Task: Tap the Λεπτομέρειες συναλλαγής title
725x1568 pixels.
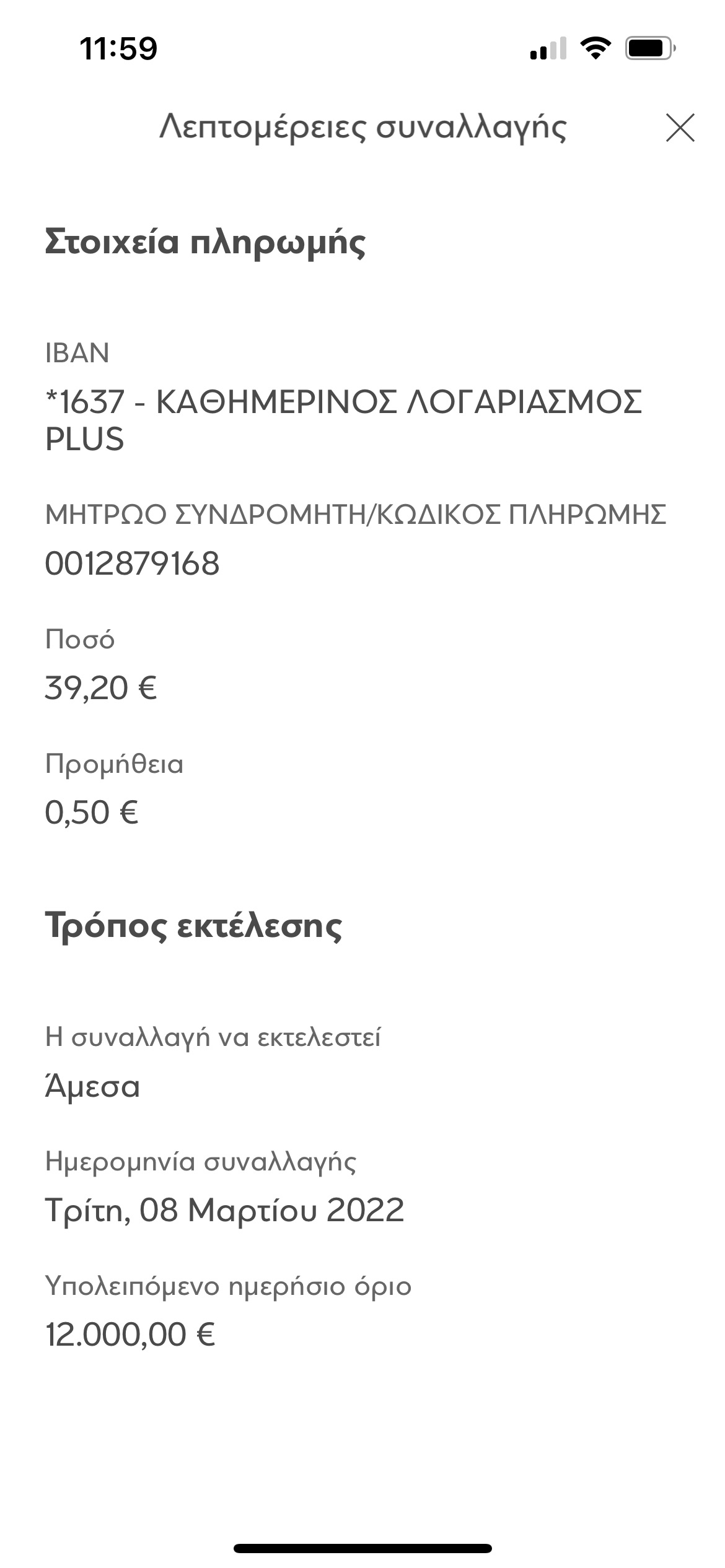Action: [x=362, y=128]
